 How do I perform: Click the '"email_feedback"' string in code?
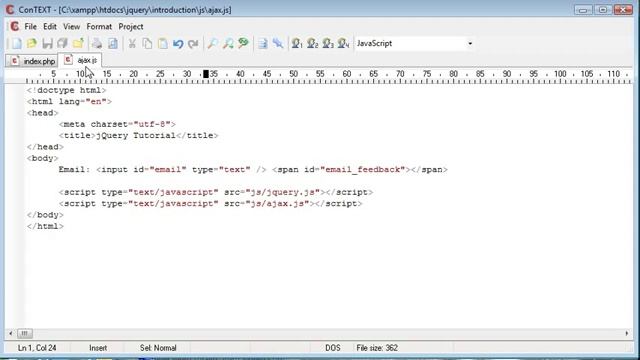tap(362, 169)
